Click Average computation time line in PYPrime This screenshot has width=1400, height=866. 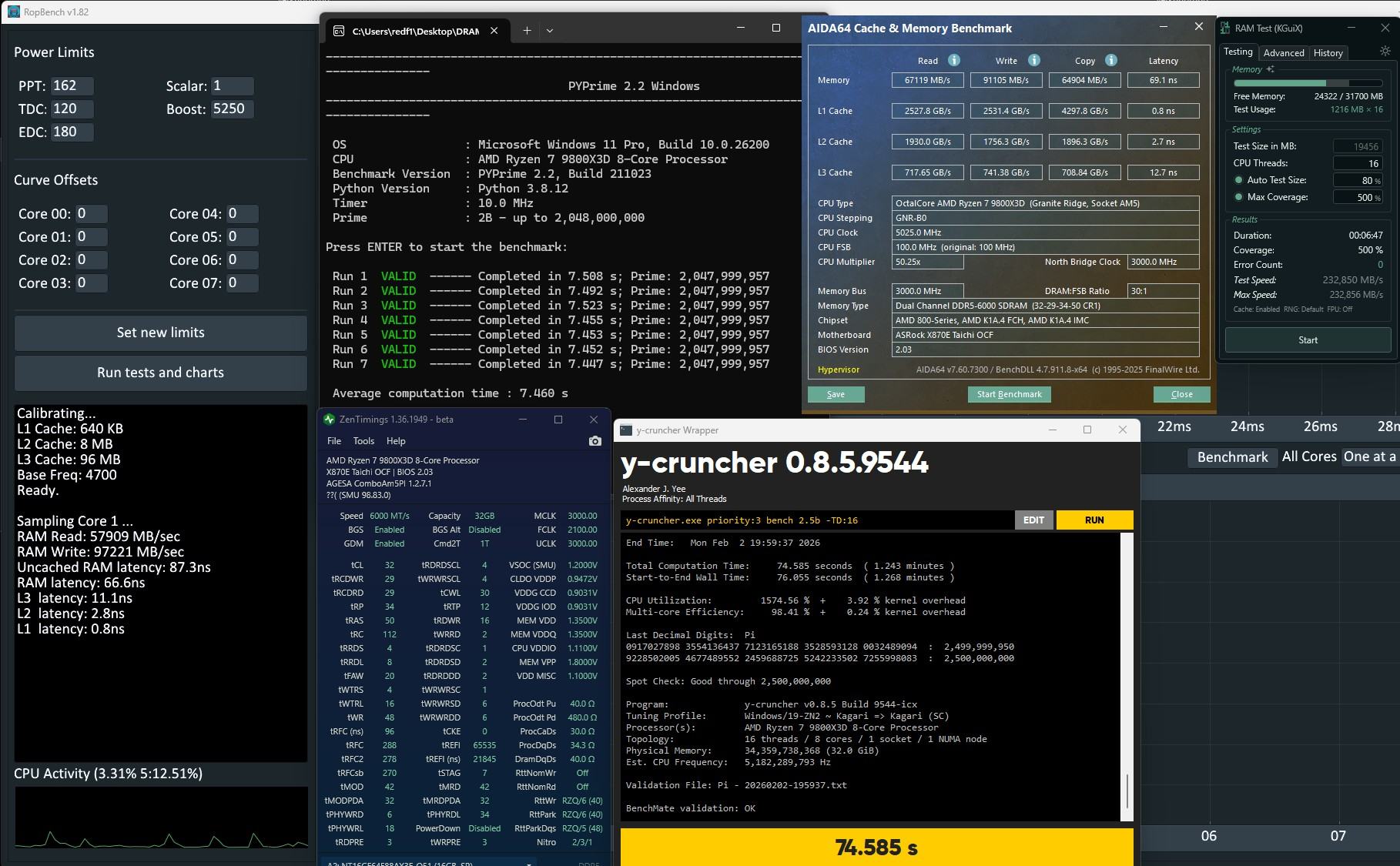pyautogui.click(x=450, y=393)
